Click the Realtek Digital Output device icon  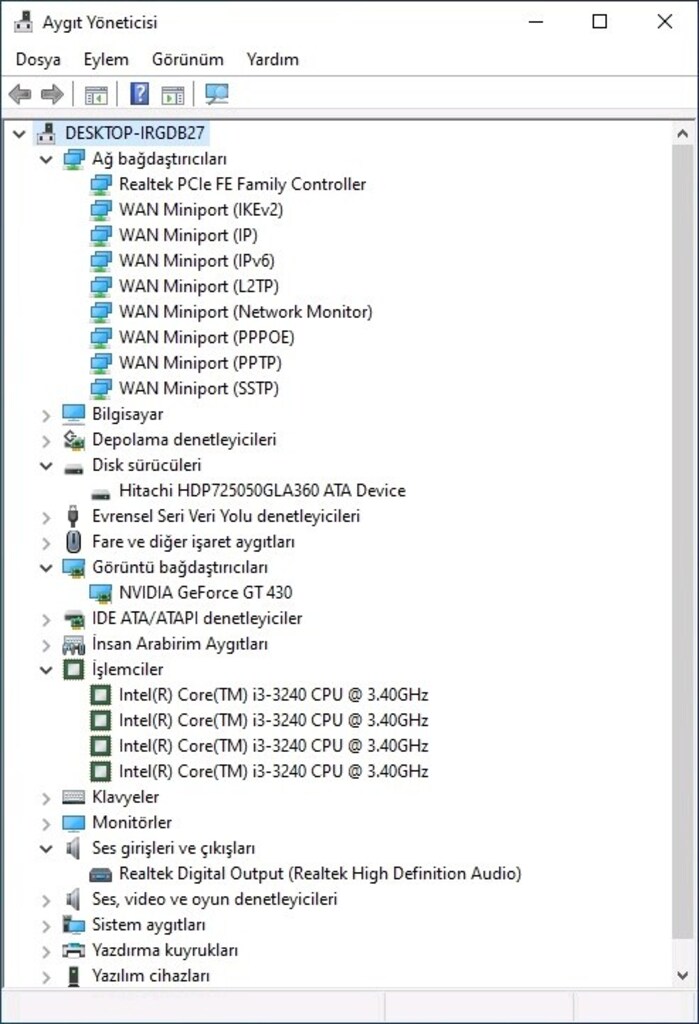click(101, 874)
